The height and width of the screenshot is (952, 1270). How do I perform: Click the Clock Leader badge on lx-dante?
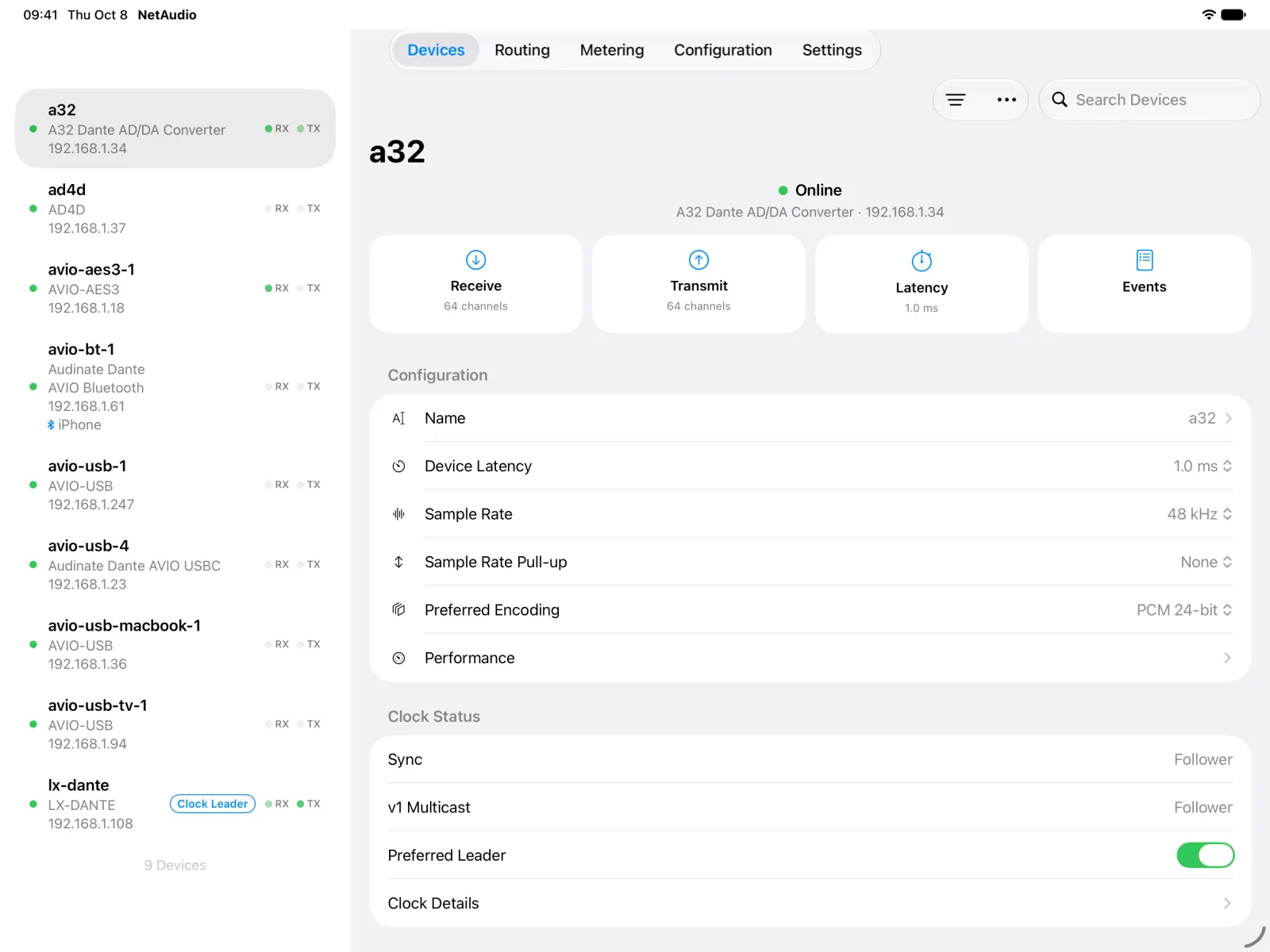pos(213,804)
